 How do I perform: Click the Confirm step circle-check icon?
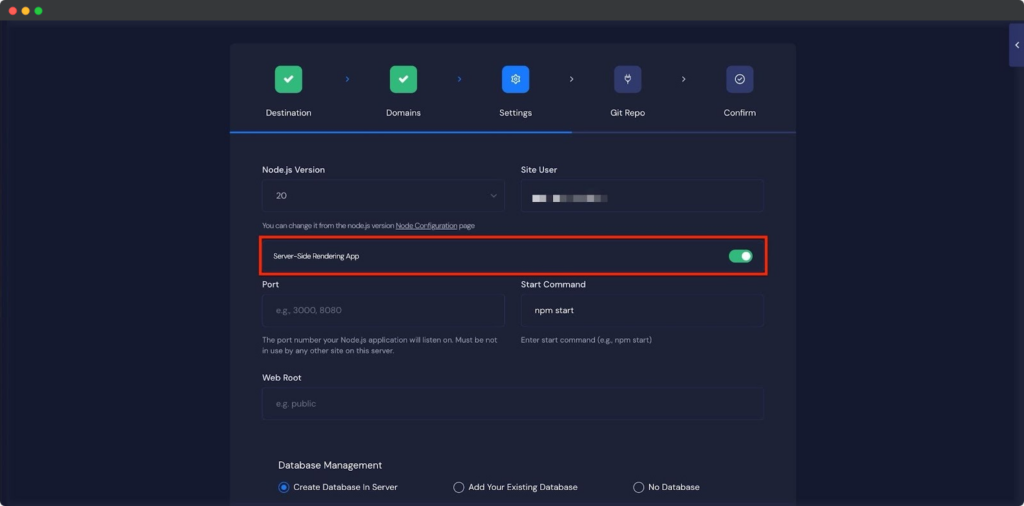tap(739, 79)
